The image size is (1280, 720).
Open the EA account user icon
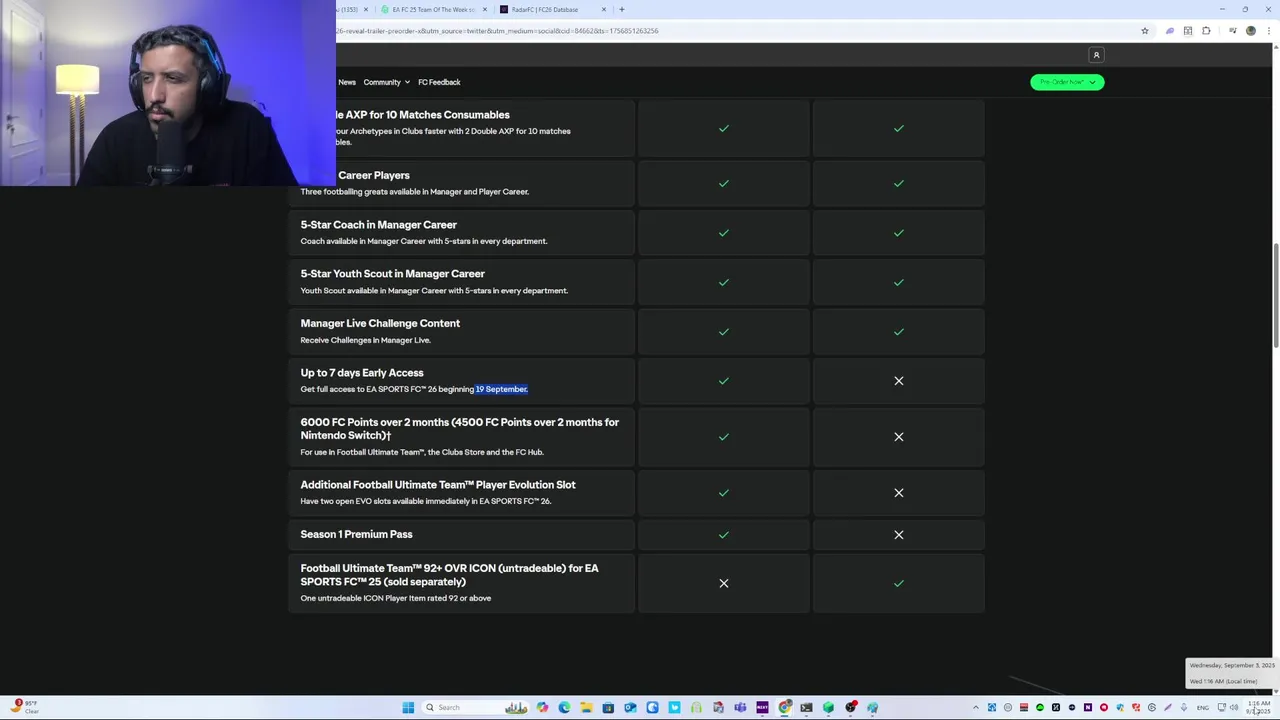[1096, 55]
